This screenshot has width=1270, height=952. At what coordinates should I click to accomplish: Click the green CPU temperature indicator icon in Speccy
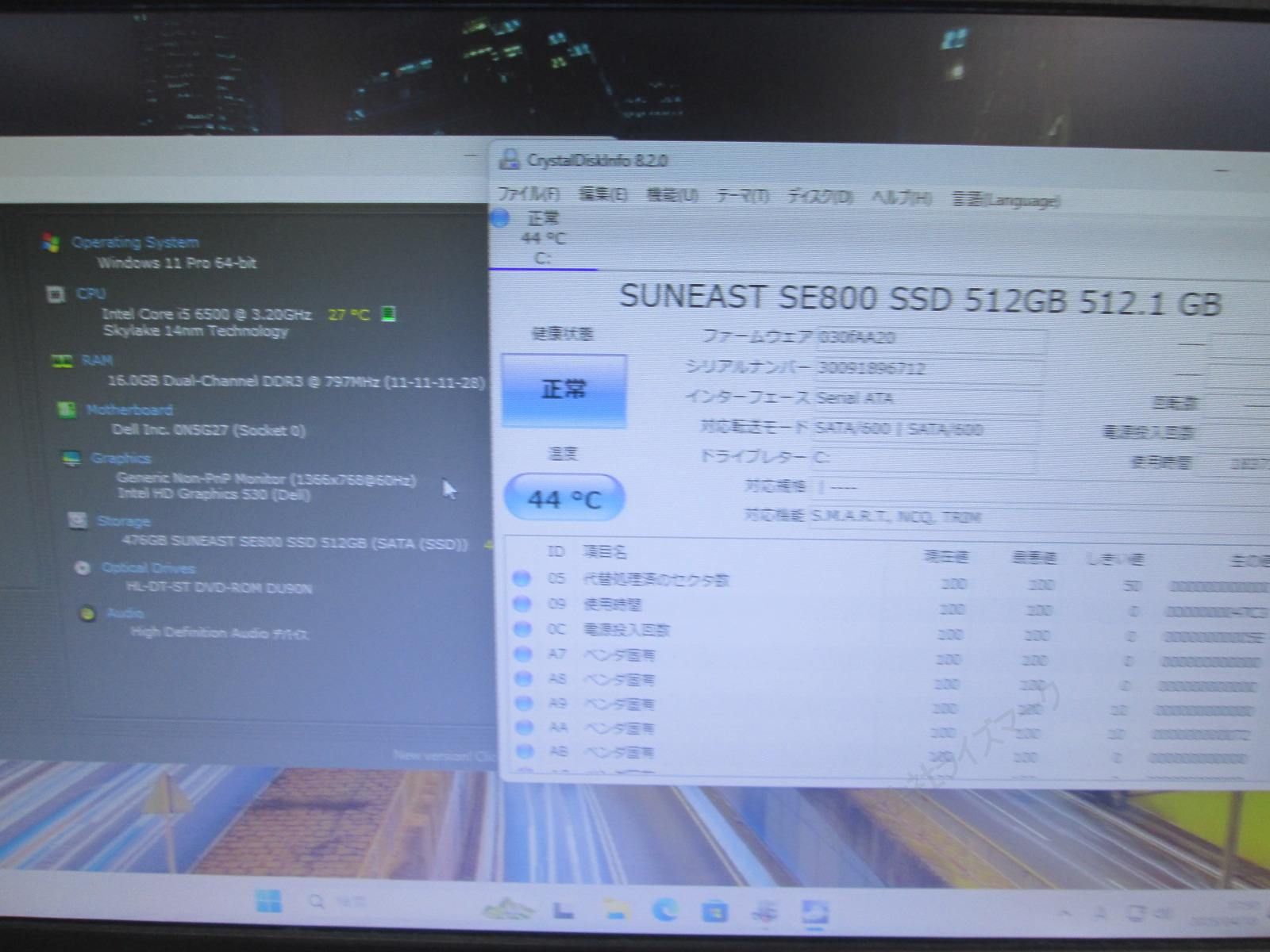click(388, 314)
